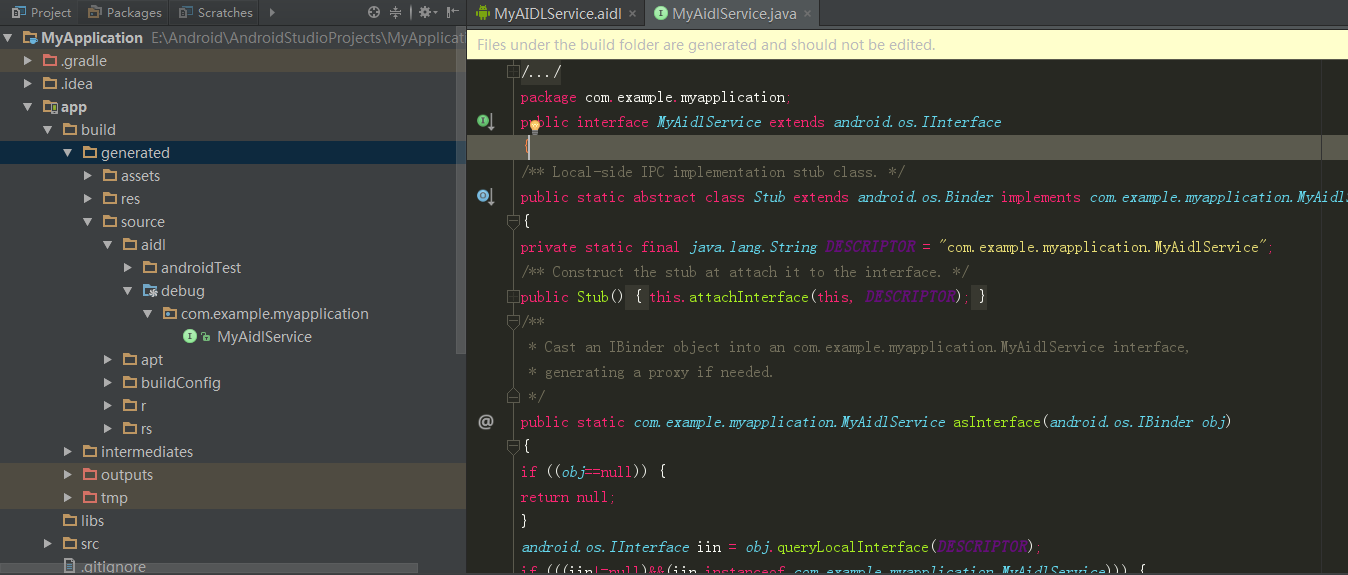Collapse the generated folder tree node
This screenshot has width=1348, height=575.
pyautogui.click(x=68, y=153)
